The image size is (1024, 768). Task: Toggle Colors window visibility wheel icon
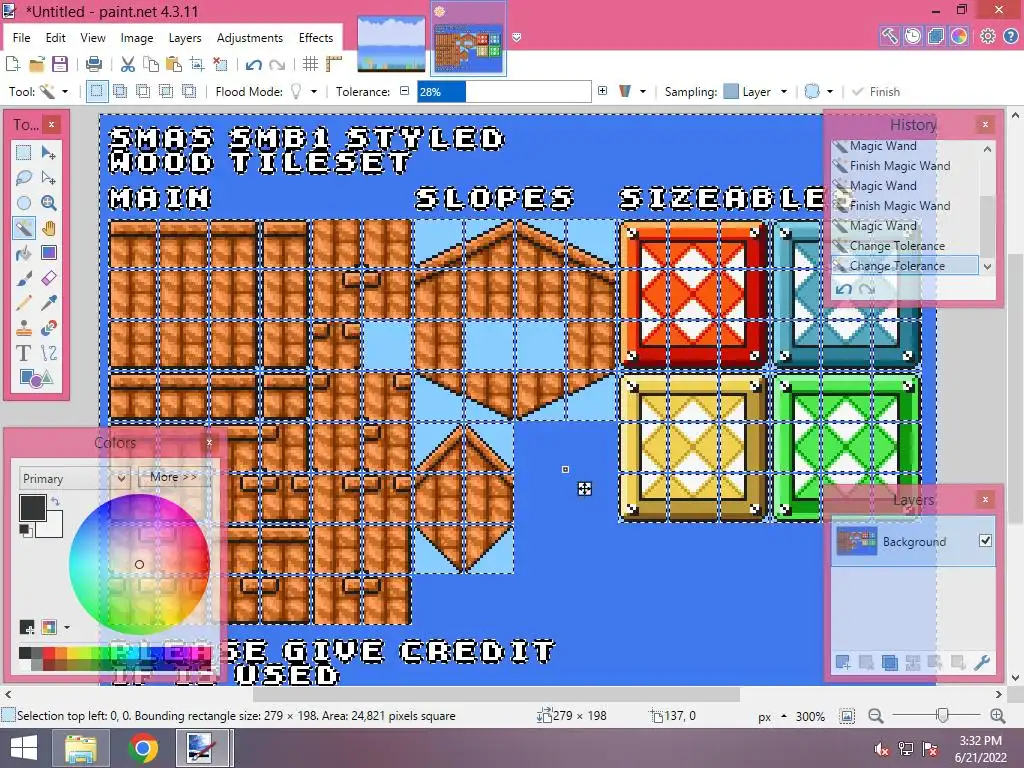[x=959, y=36]
